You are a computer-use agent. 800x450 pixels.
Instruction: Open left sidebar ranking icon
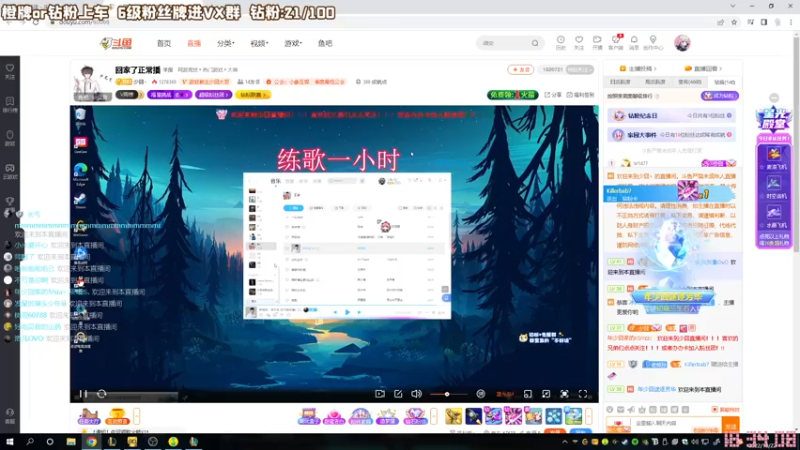click(x=10, y=104)
